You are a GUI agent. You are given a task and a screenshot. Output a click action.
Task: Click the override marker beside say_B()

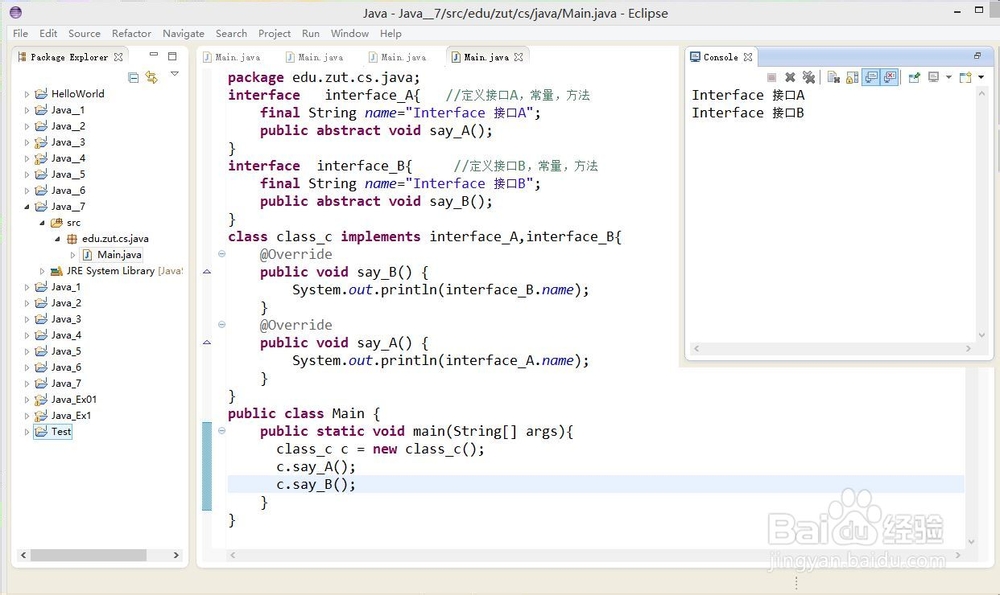(207, 272)
